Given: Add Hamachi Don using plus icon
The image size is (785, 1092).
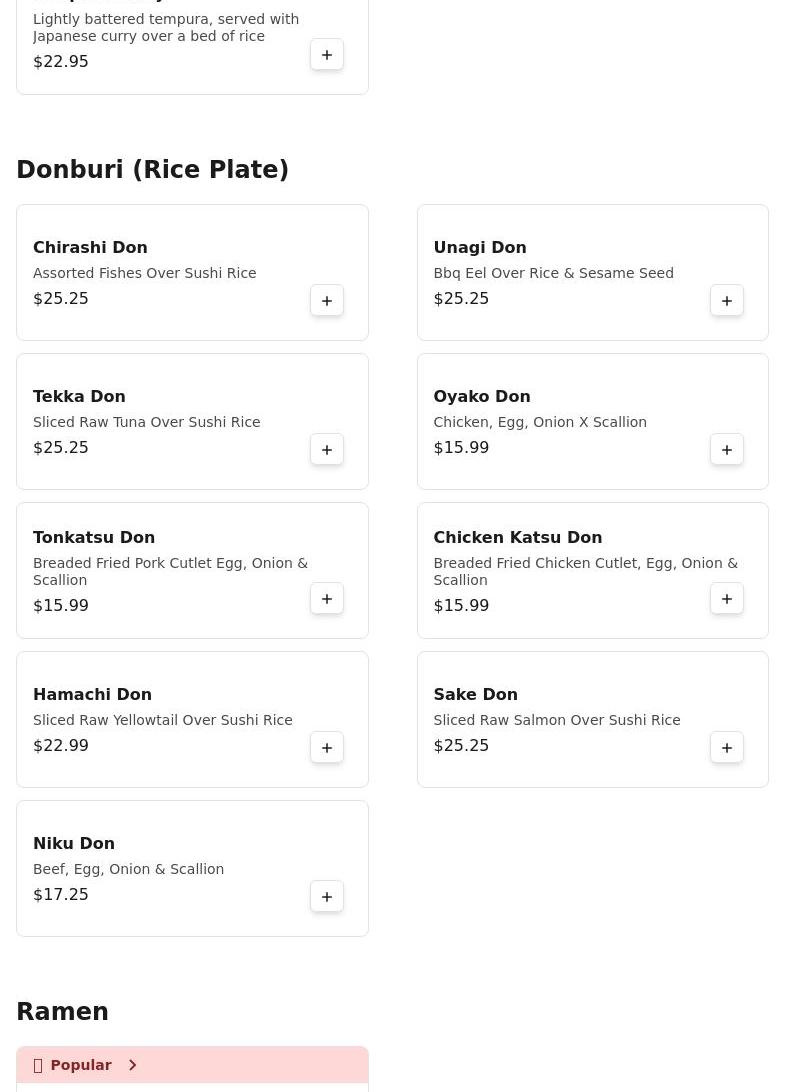Looking at the screenshot, I should [327, 747].
